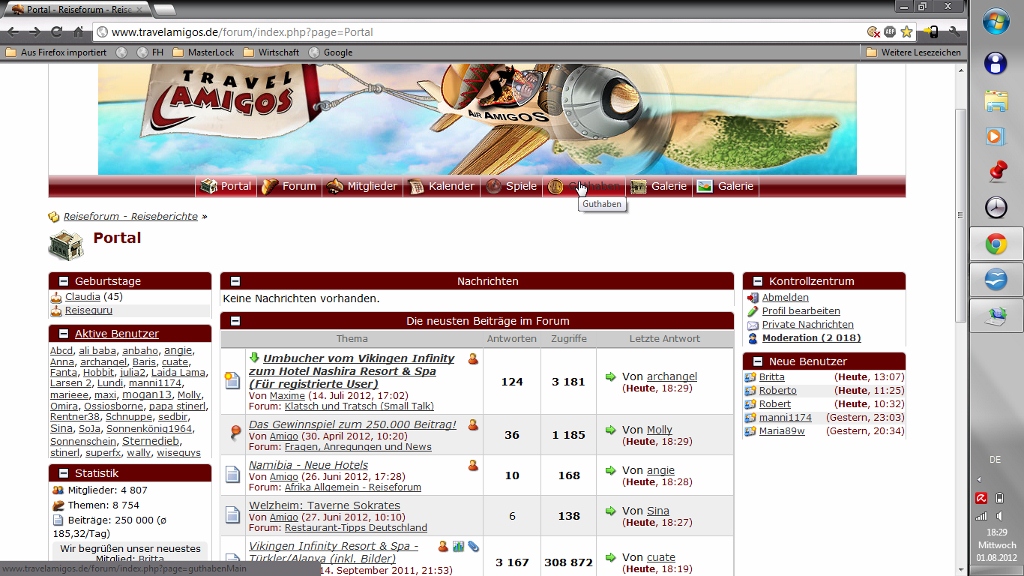Image resolution: width=1024 pixels, height=576 pixels.
Task: Toggle the Statistik box closed
Action: click(63, 474)
